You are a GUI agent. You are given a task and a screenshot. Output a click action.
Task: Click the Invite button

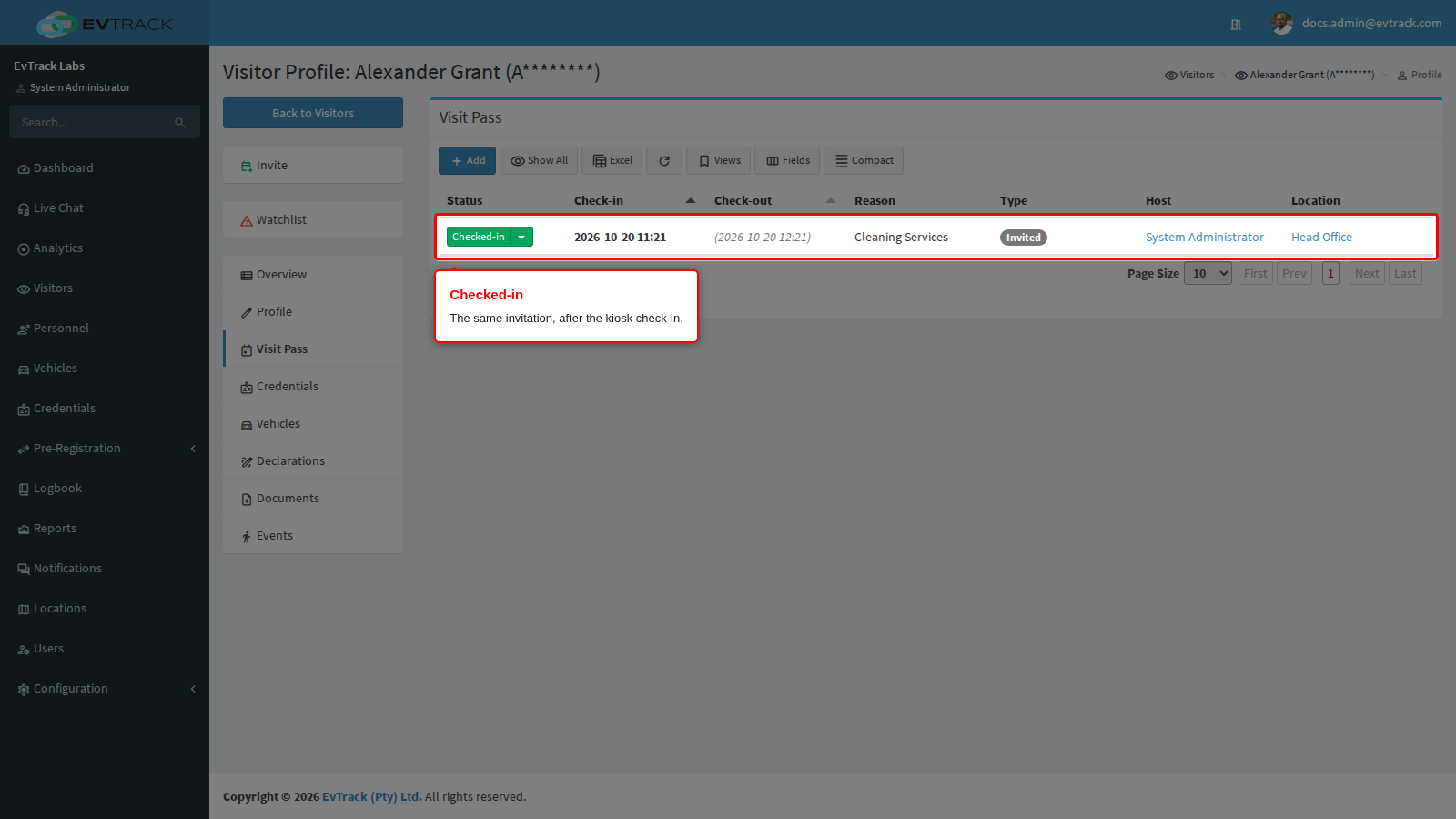pos(313,166)
